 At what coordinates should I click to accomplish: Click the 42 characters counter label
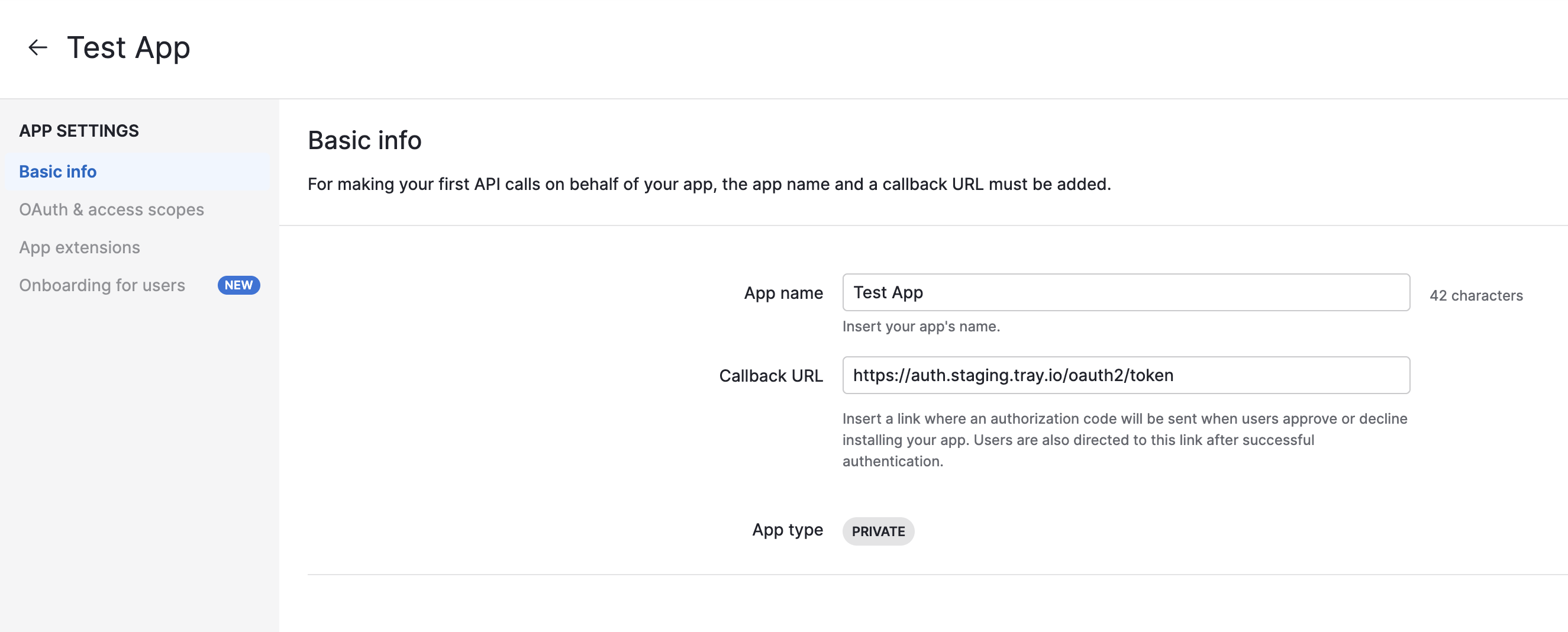coord(1477,295)
